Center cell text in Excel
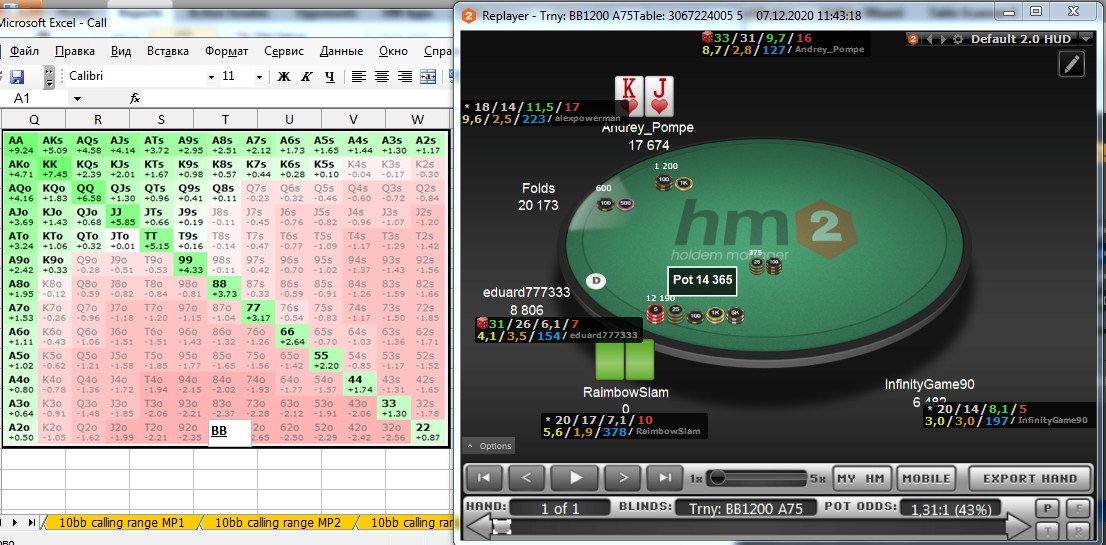Screen dimensions: 1106x545 pyautogui.click(x=382, y=77)
